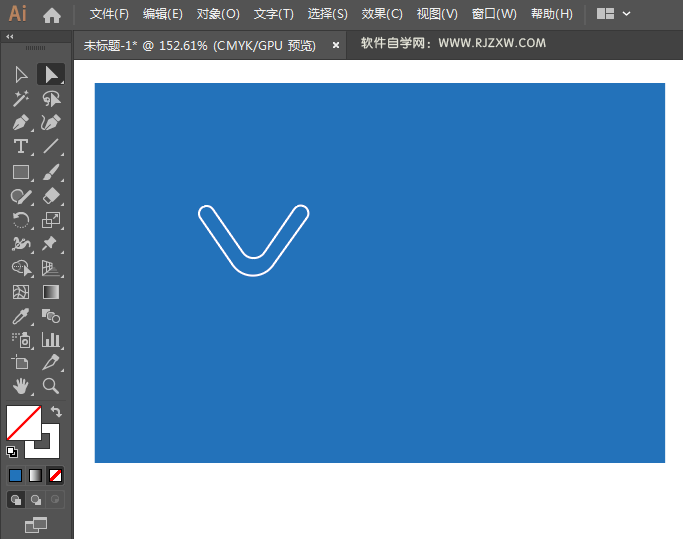Open the 对象(O) menu
This screenshot has width=683, height=539.
point(218,14)
